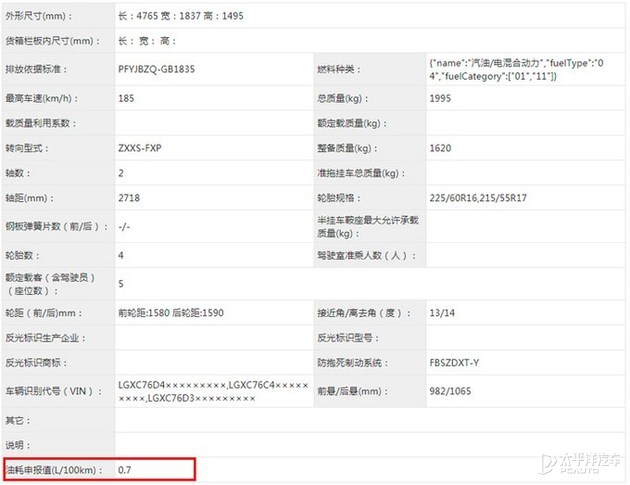Click the '反光标识生产企业' label
The image size is (630, 485).
click(x=45, y=338)
